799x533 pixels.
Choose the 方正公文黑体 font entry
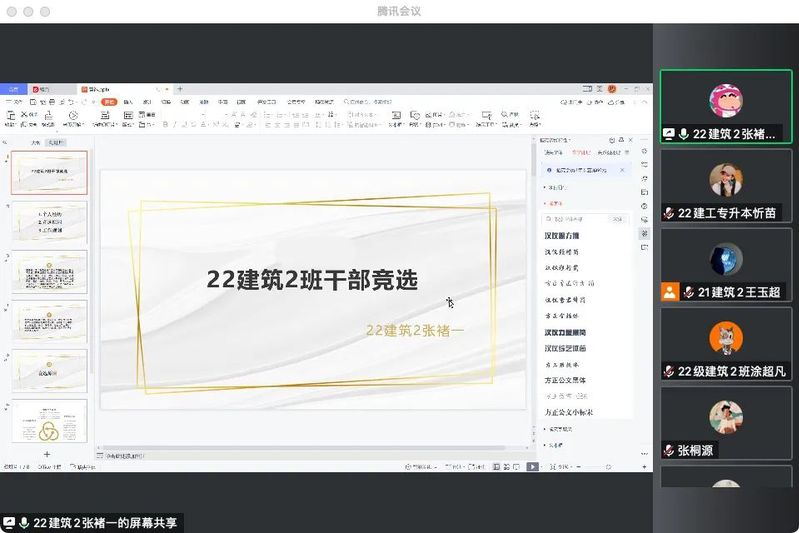click(566, 380)
